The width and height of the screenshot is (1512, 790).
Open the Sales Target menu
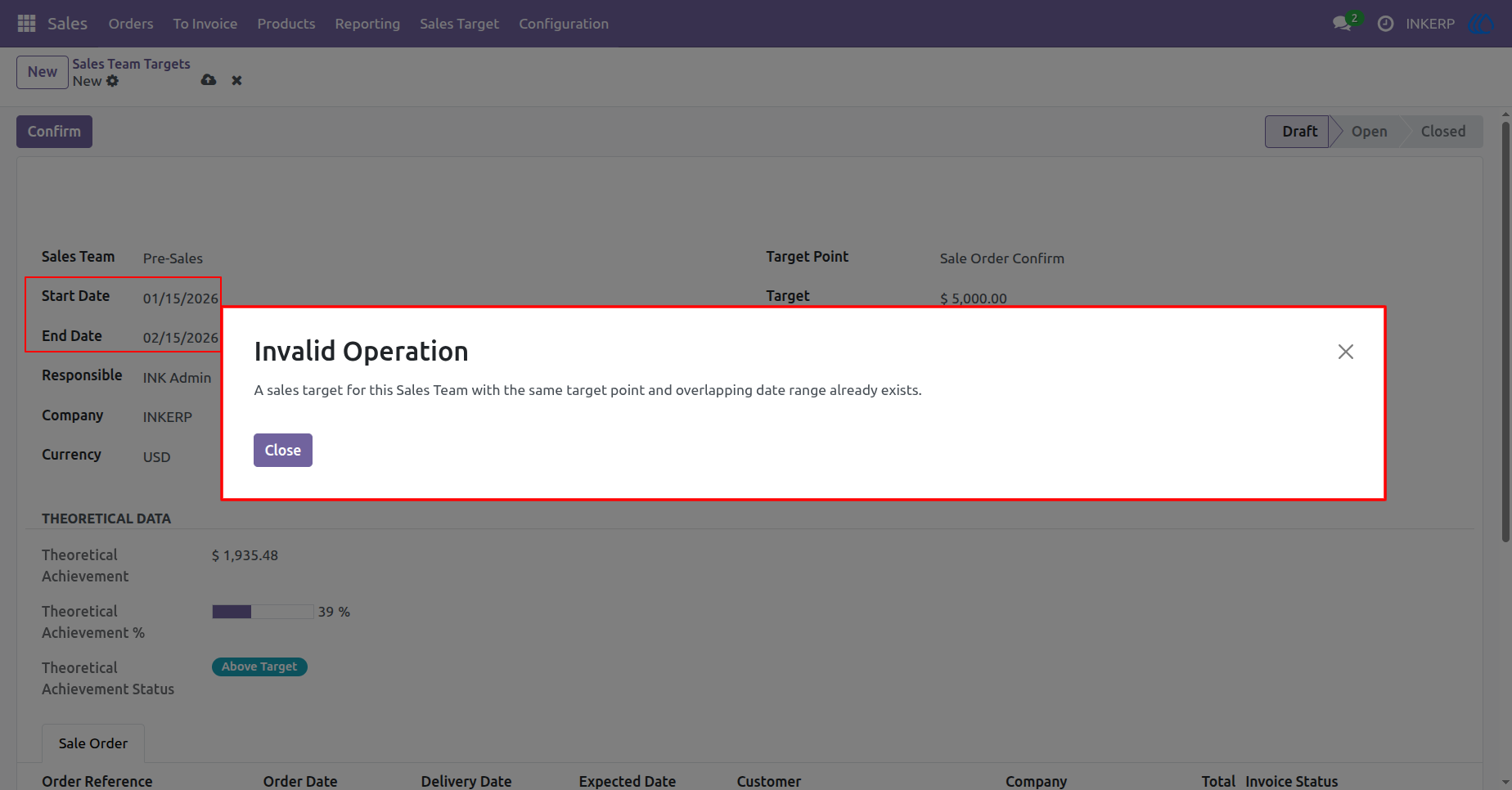[x=459, y=24]
